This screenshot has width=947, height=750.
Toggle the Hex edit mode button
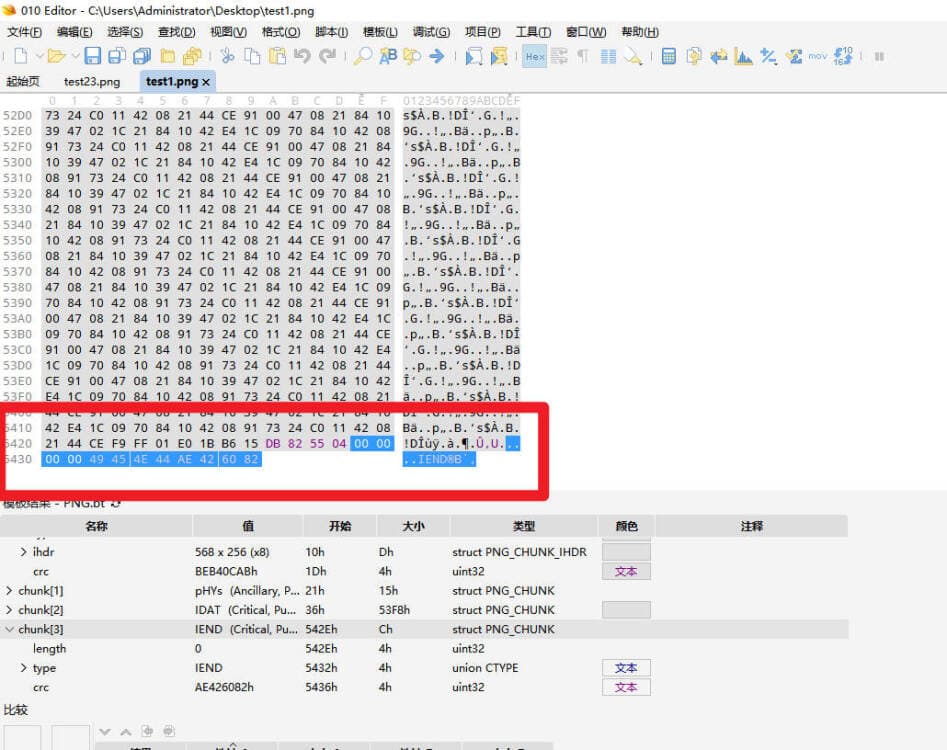534,57
